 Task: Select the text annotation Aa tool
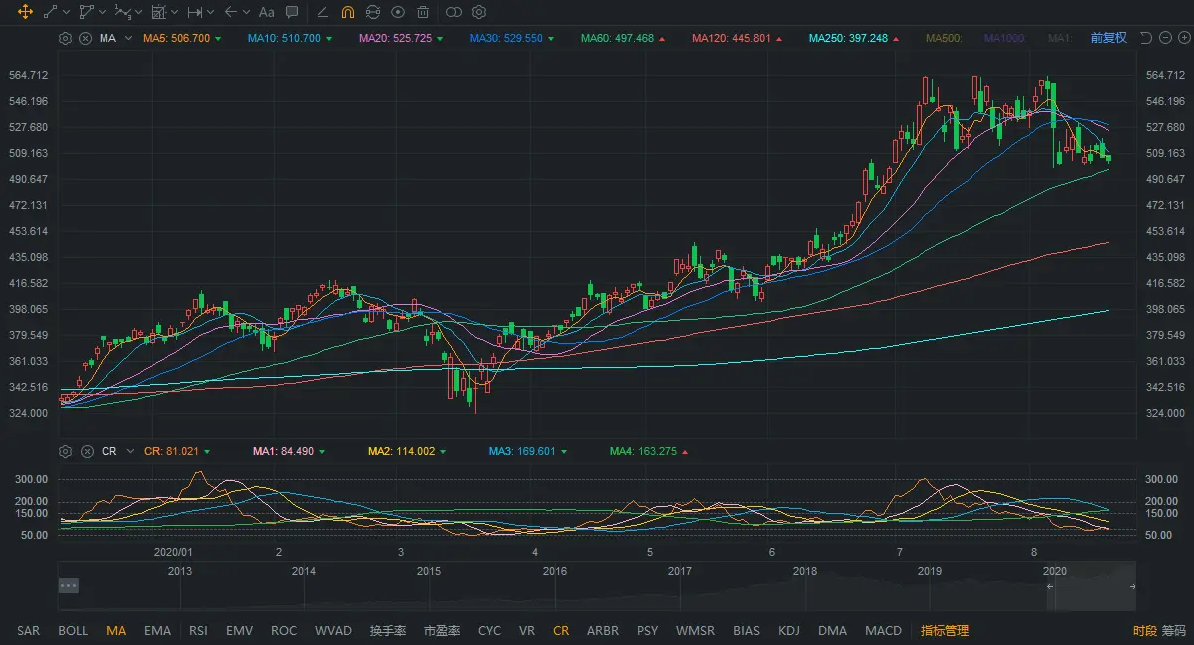click(x=266, y=12)
